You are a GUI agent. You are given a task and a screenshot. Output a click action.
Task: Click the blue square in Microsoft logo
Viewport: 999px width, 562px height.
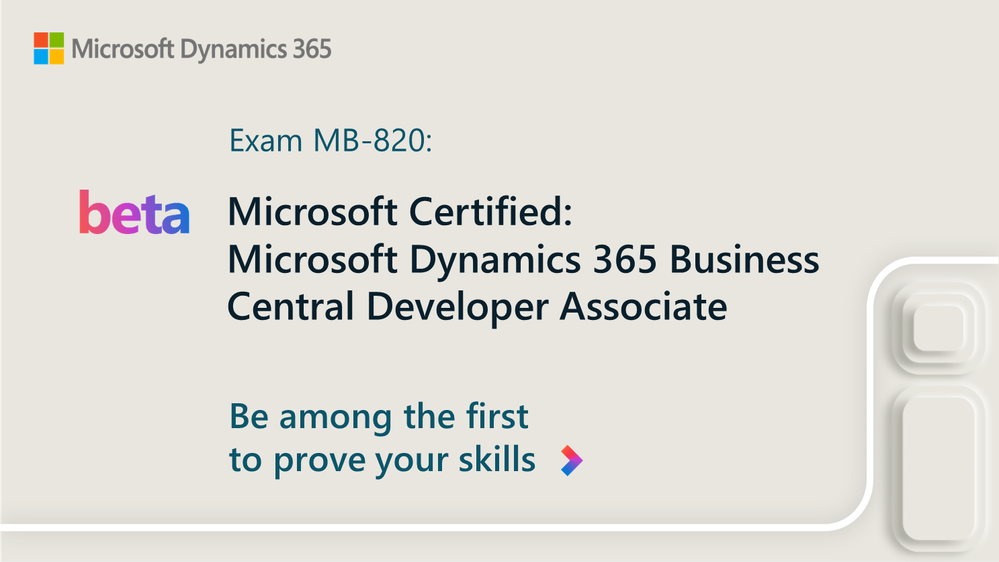click(x=40, y=56)
